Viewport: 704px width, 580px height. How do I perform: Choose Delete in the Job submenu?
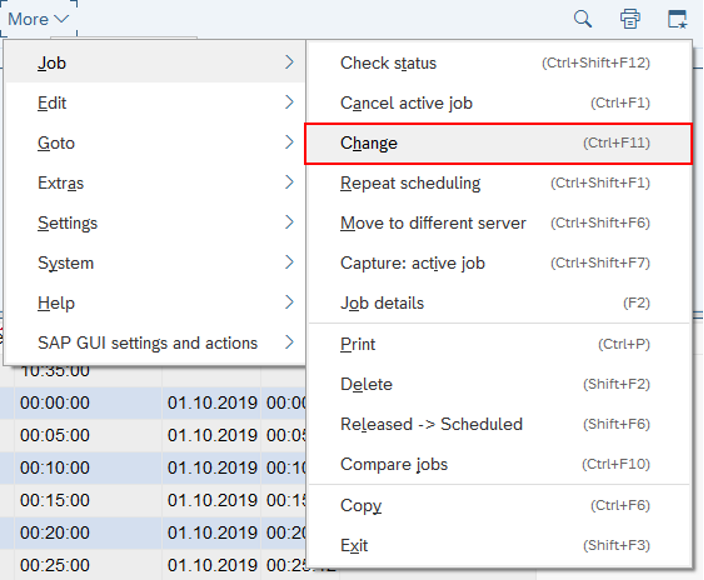(x=499, y=384)
